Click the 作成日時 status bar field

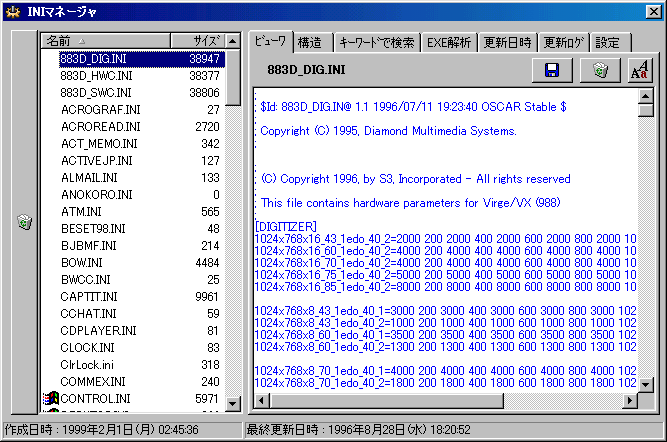(123, 430)
